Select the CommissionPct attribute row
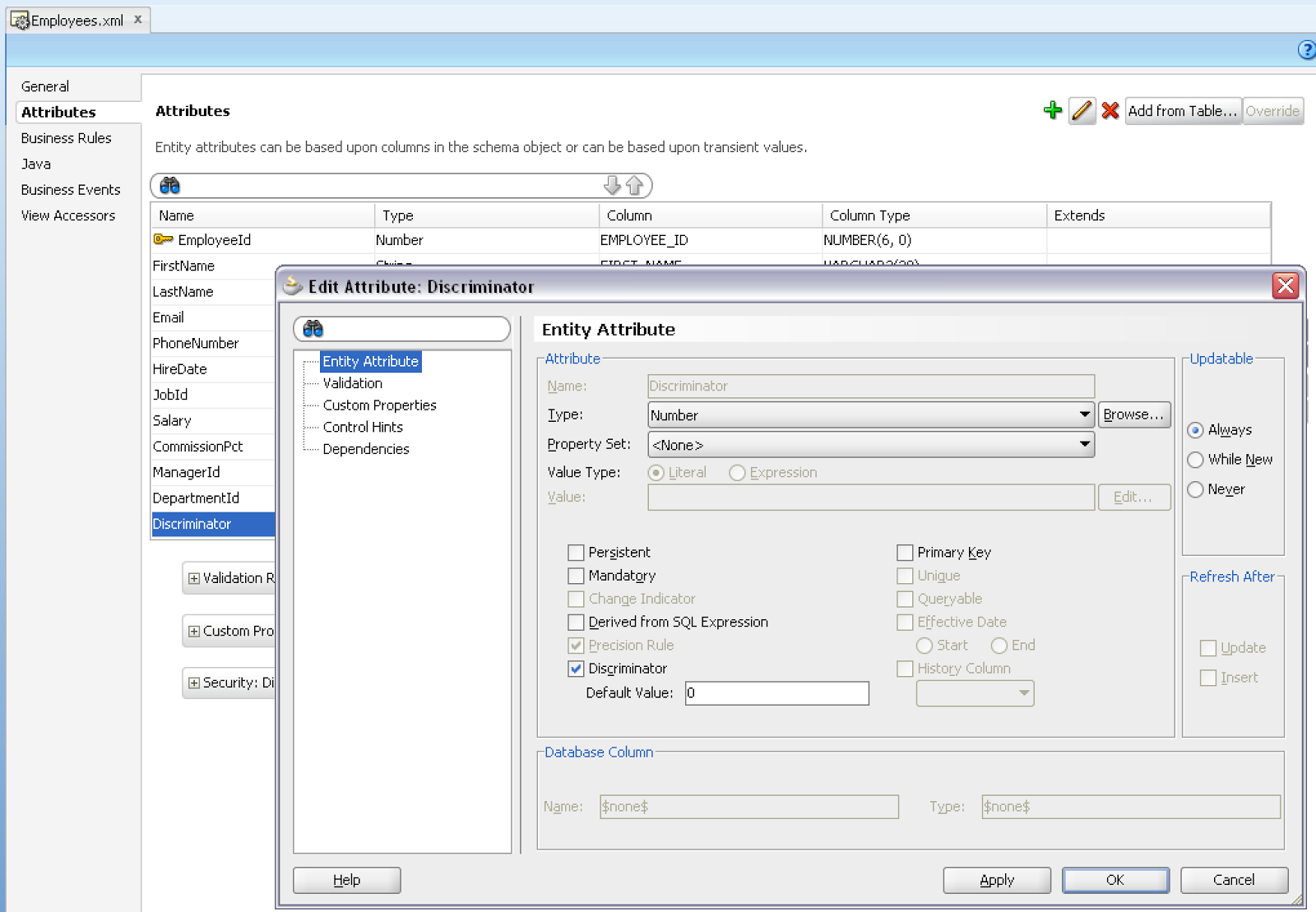Viewport: 1316px width, 912px height. click(213, 447)
